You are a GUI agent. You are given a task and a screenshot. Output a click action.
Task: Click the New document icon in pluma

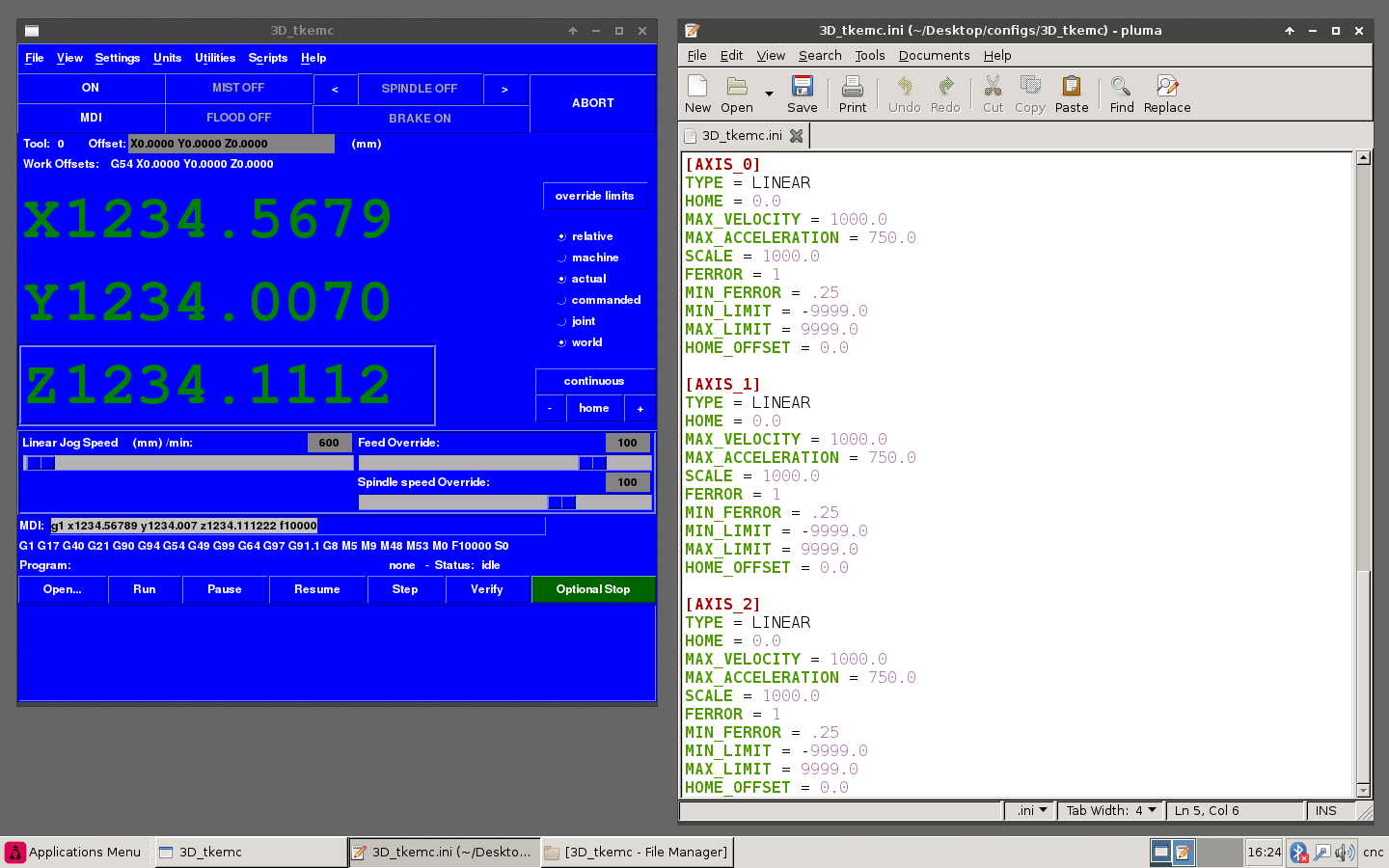697,87
